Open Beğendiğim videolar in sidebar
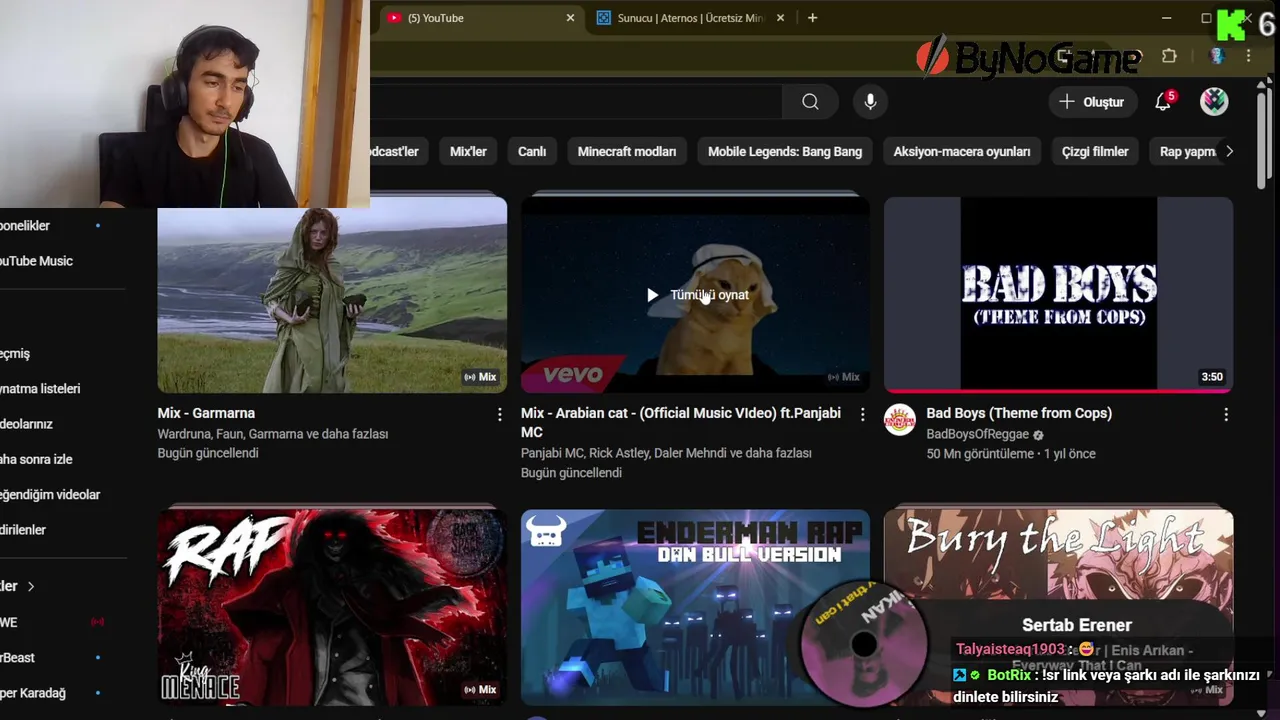Image resolution: width=1280 pixels, height=720 pixels. (x=50, y=495)
